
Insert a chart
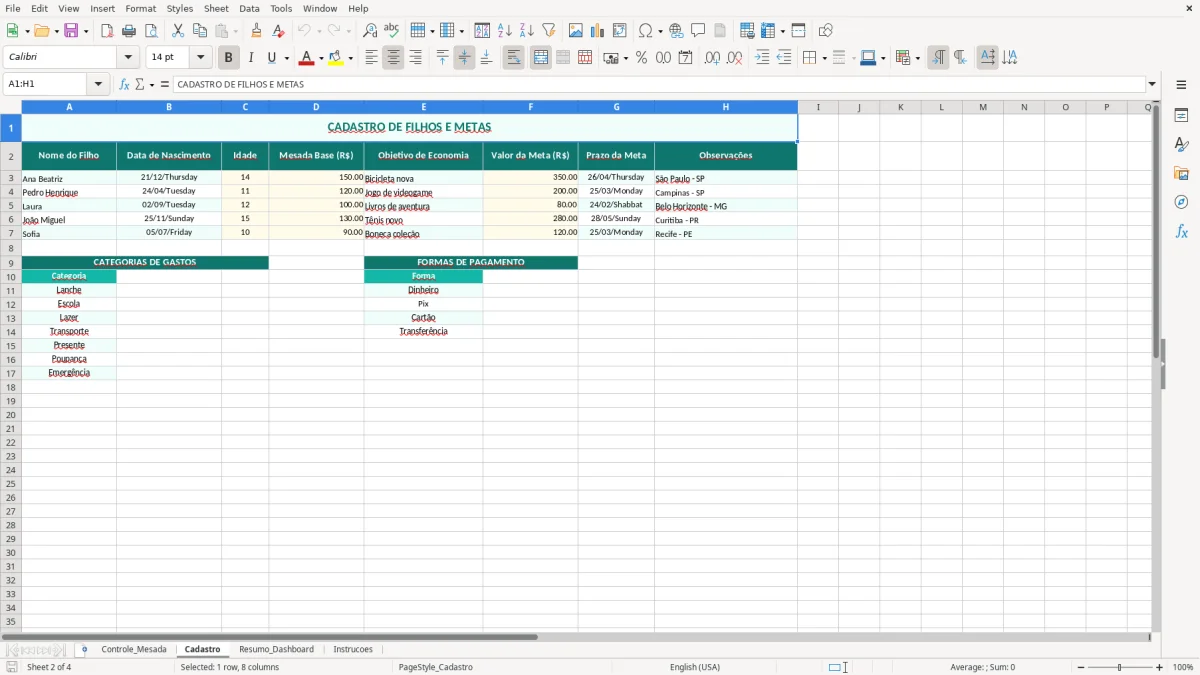597,31
